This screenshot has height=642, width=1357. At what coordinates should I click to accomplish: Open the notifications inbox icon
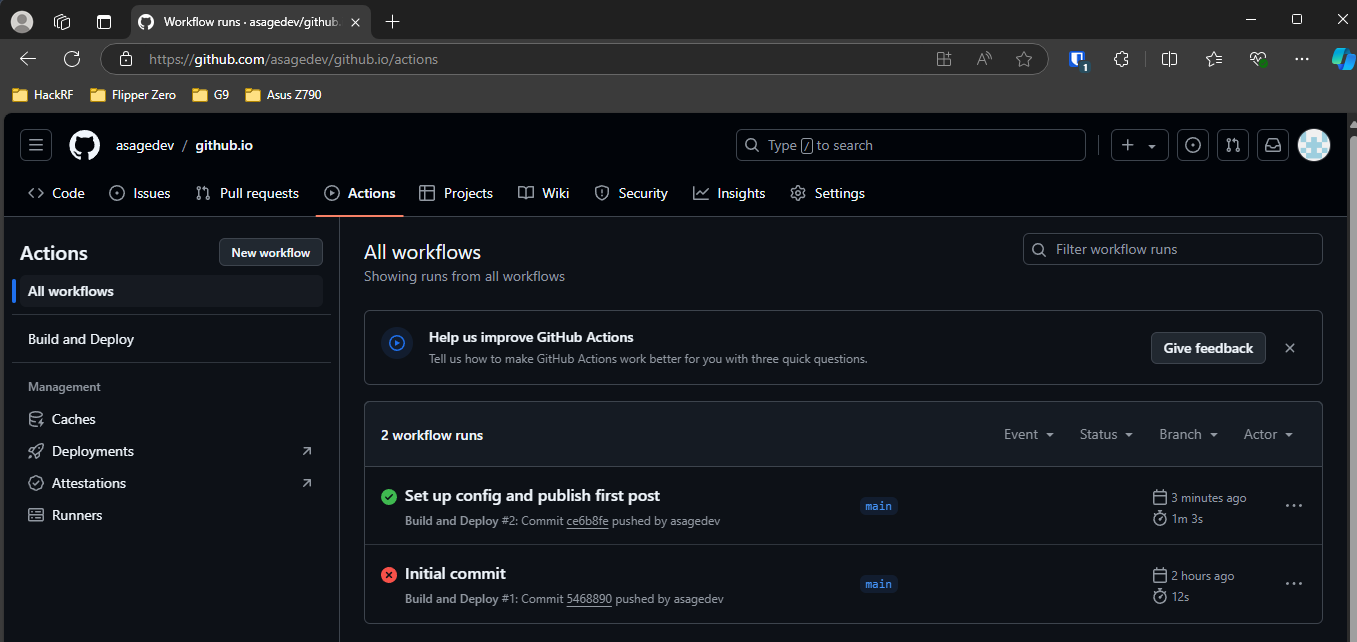(x=1273, y=145)
